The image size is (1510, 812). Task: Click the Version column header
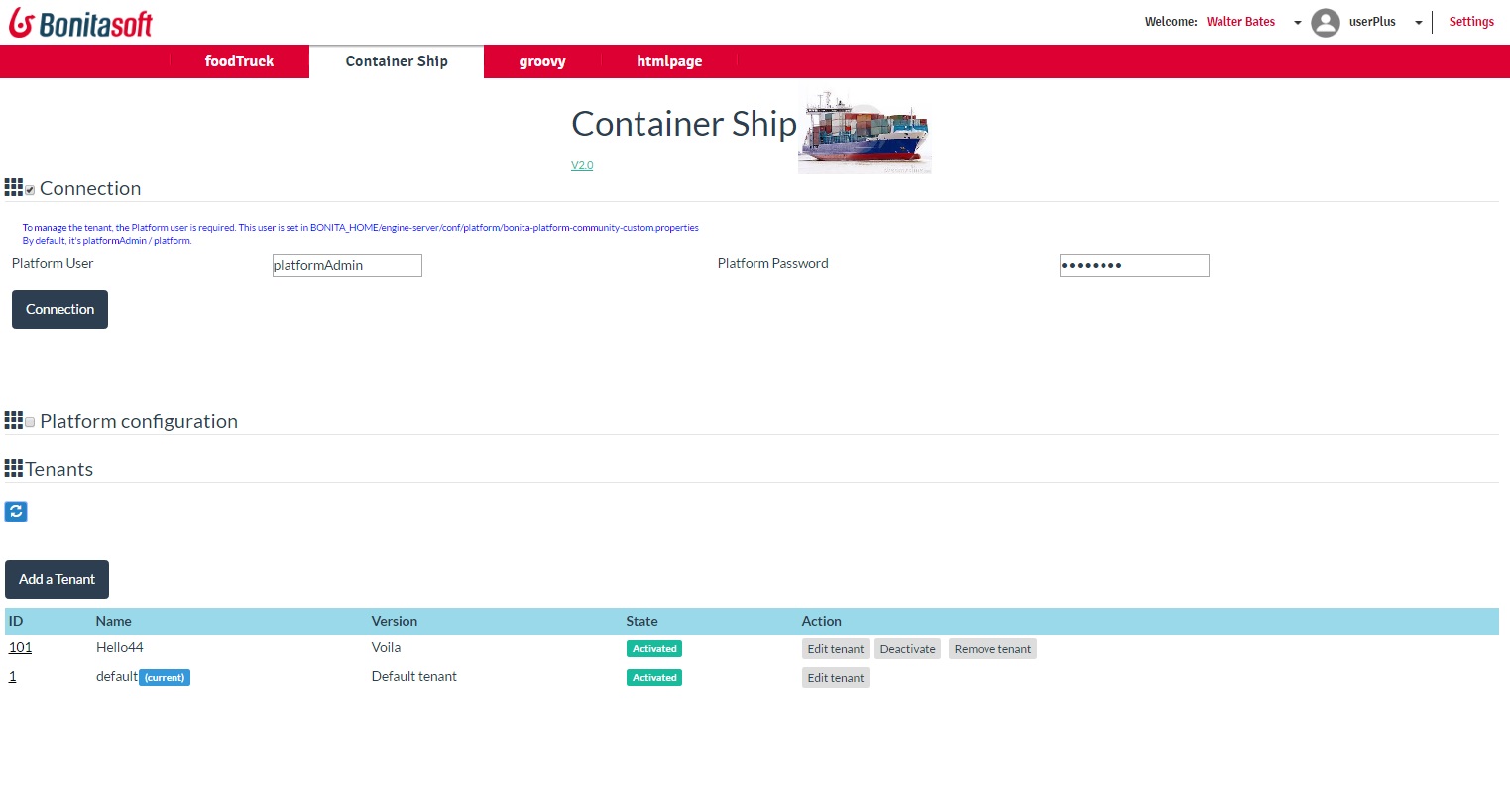(x=395, y=621)
